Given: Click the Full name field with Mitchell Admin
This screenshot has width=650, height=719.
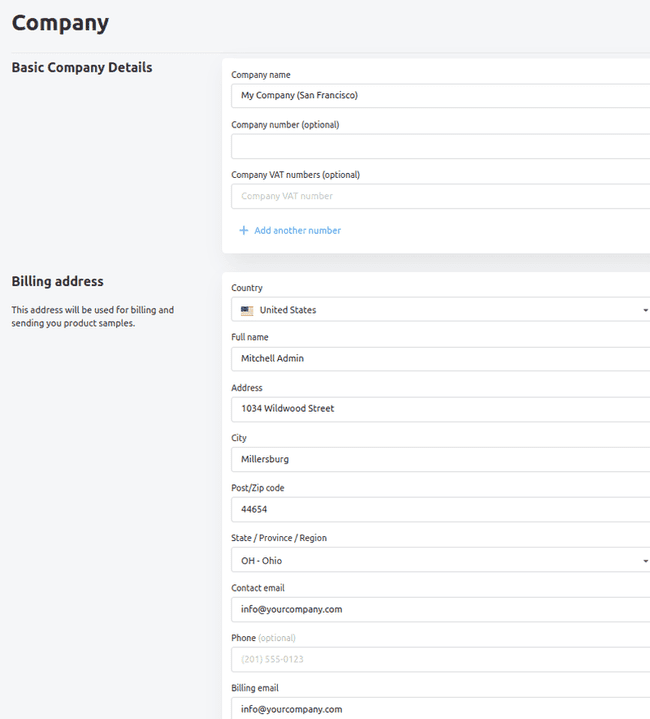Looking at the screenshot, I should point(440,359).
